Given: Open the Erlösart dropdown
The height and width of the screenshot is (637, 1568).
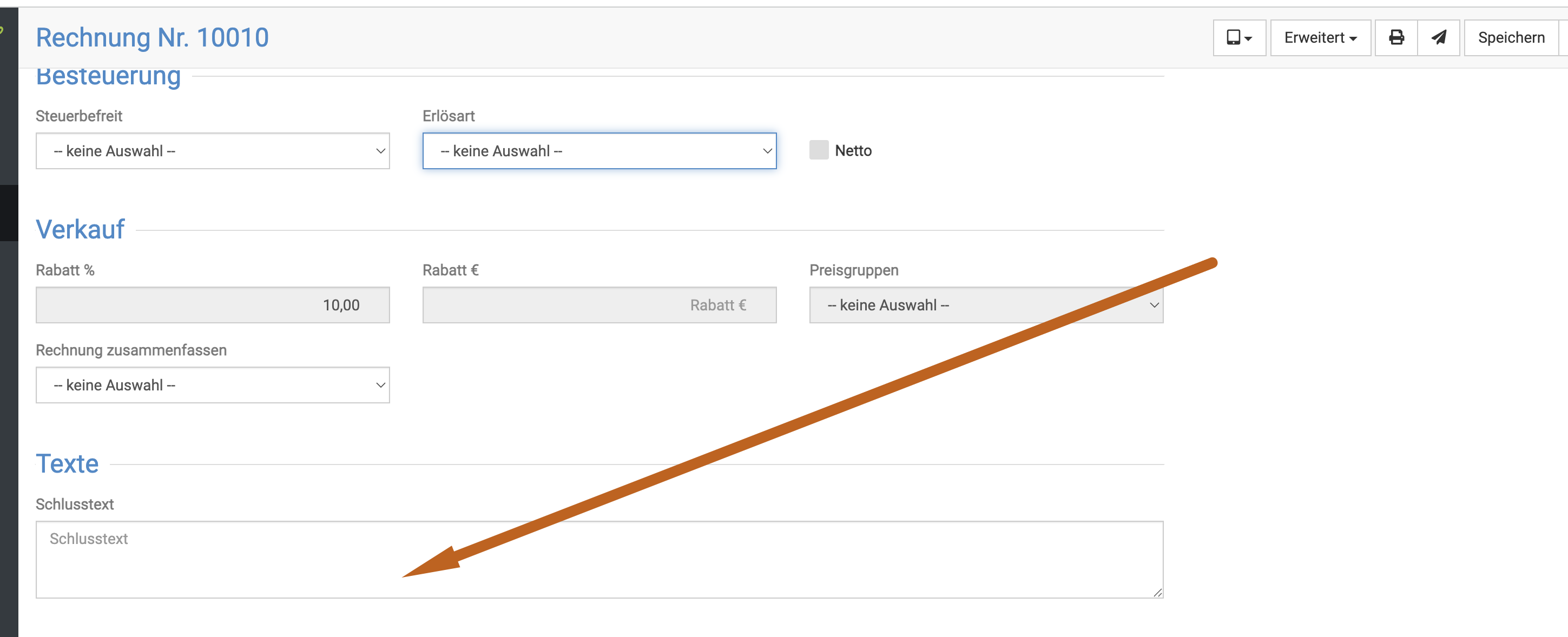Looking at the screenshot, I should click(x=599, y=151).
